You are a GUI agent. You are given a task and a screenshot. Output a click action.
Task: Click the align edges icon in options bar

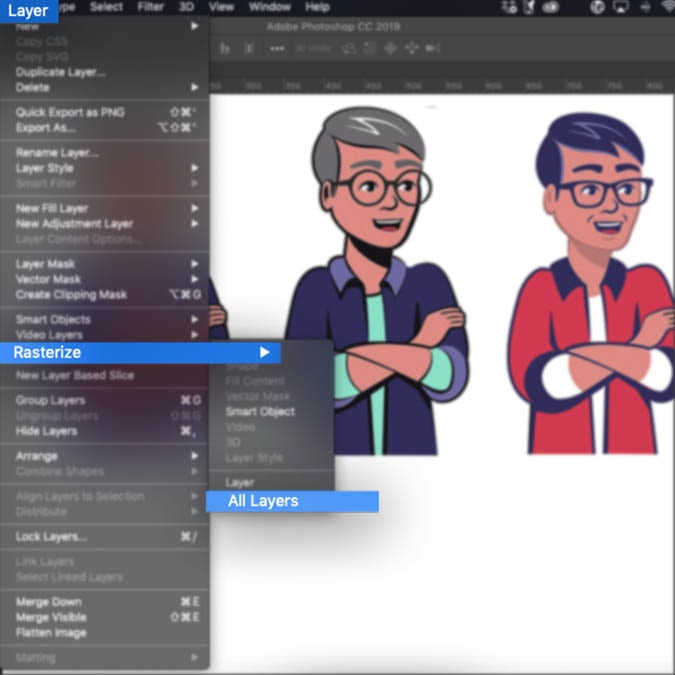[x=224, y=48]
